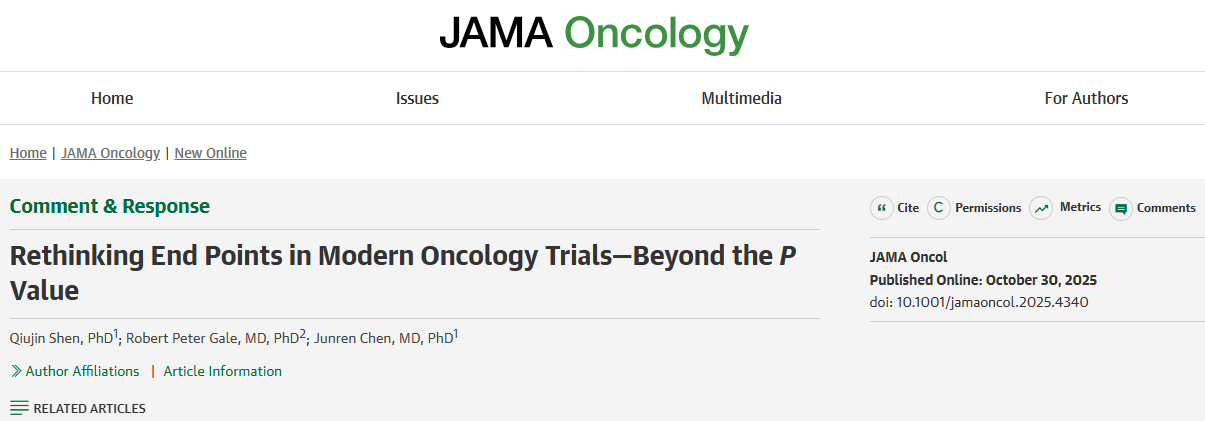Open the Metrics chart icon
This screenshot has width=1205, height=421.
click(x=1041, y=208)
